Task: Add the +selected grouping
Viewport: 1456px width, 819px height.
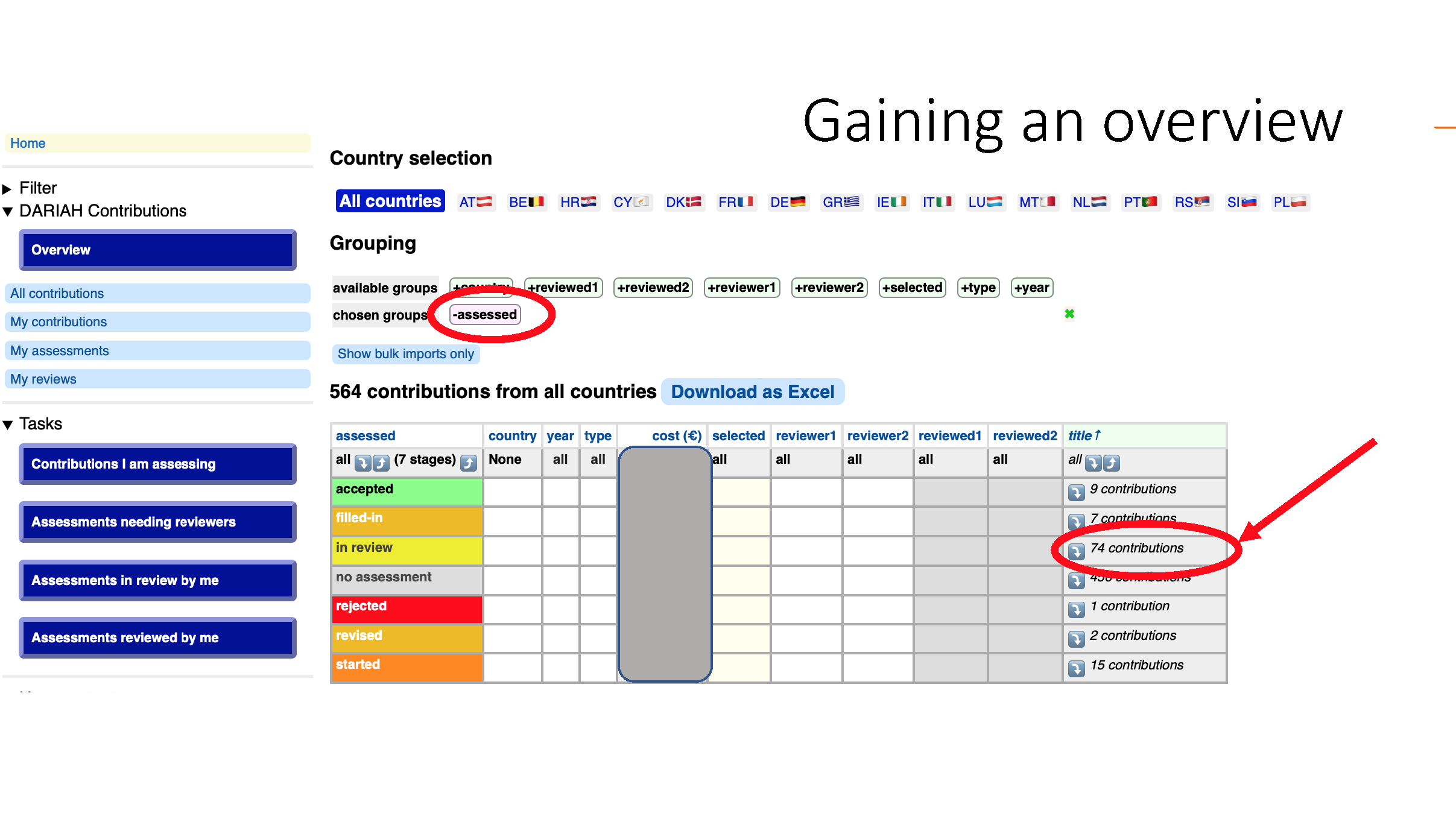Action: pyautogui.click(x=913, y=288)
